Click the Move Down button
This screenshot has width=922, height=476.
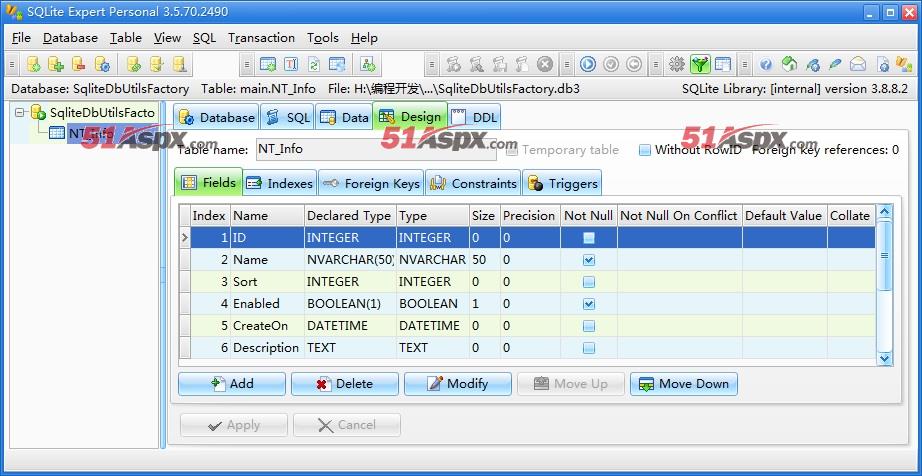(684, 384)
